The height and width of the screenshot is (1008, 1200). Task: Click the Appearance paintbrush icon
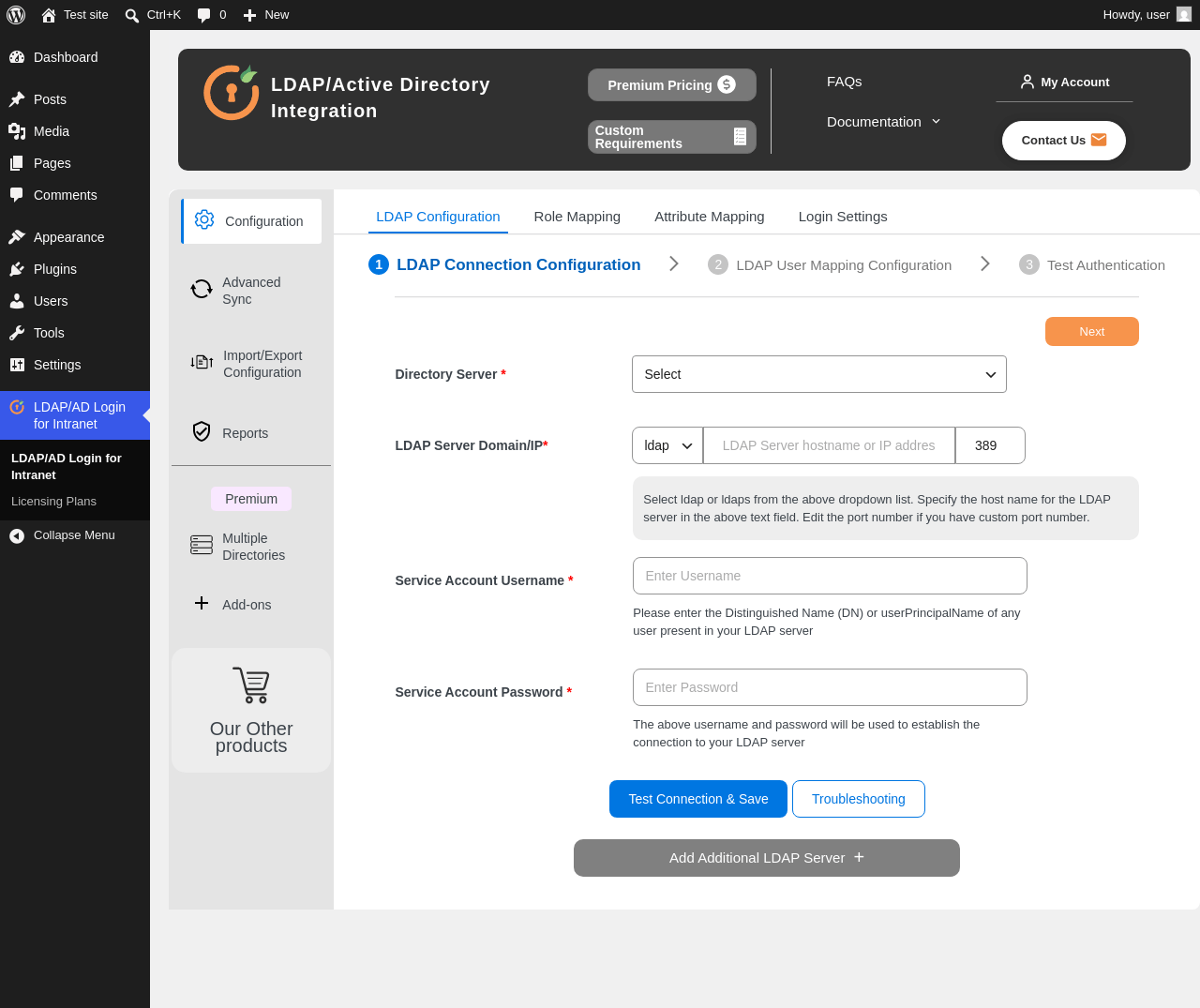tap(17, 237)
